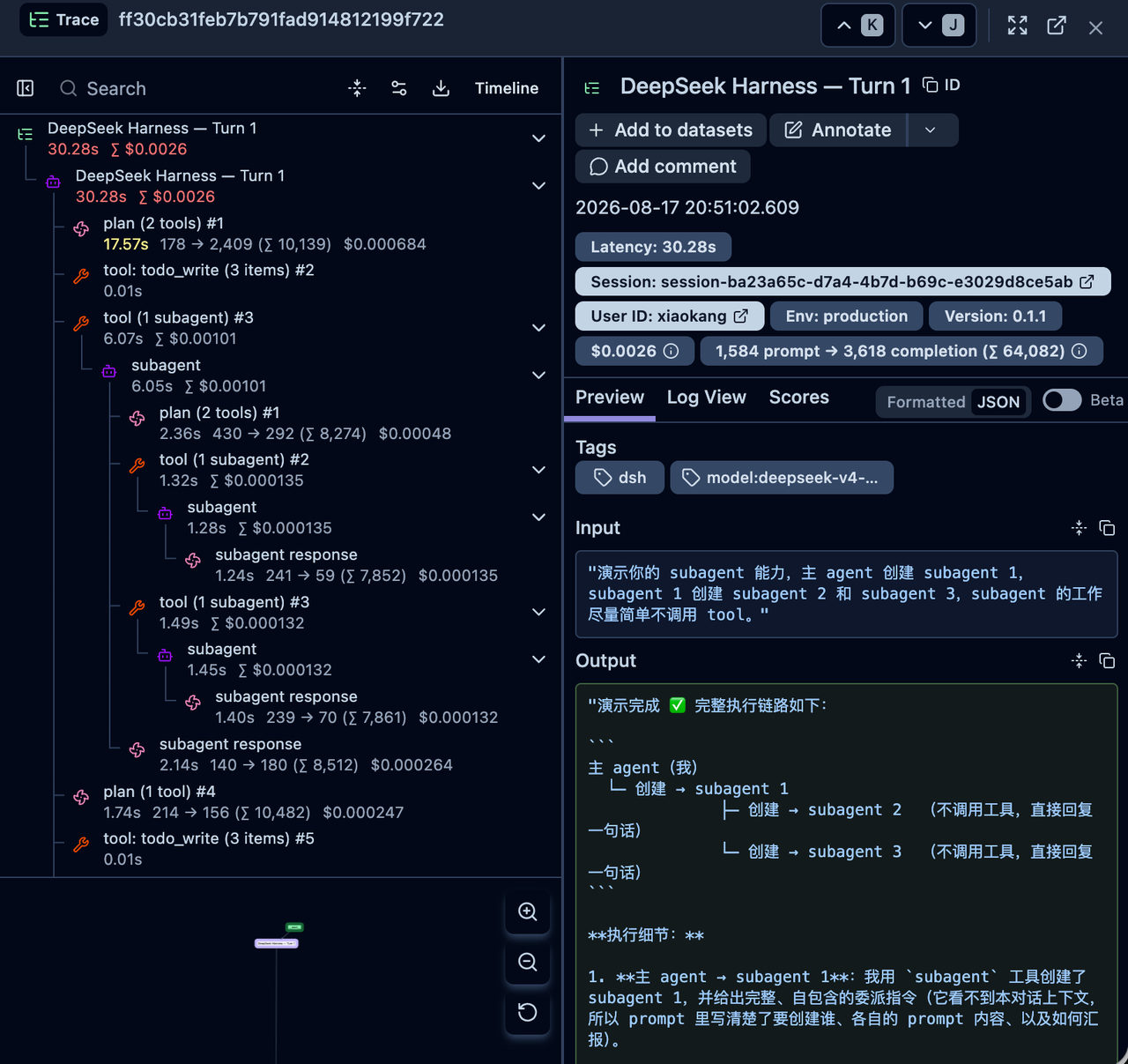Viewport: 1128px width, 1064px height.
Task: Go to previous trace with K button
Action: click(x=858, y=26)
